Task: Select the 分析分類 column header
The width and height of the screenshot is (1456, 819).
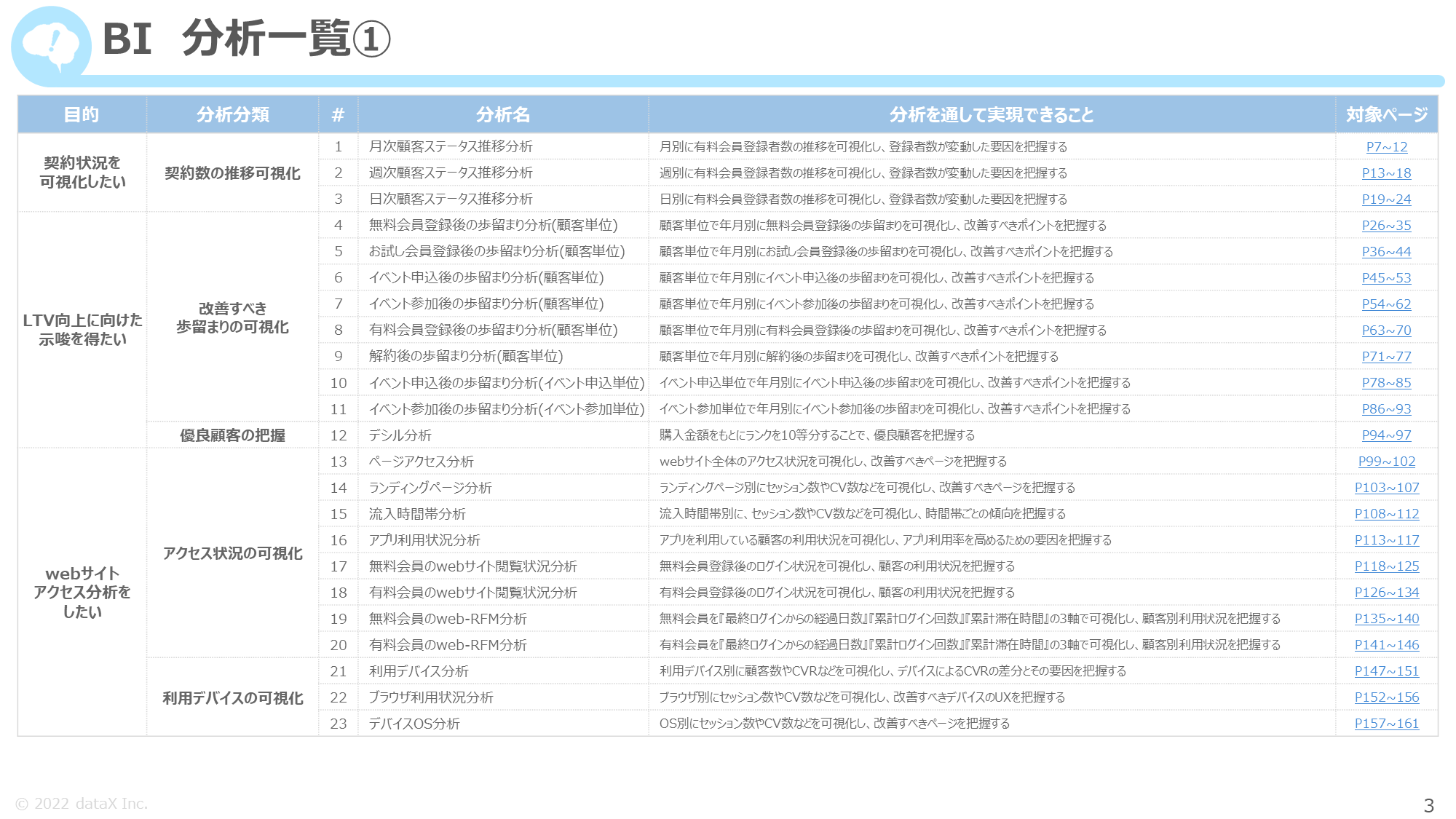Action: click(x=232, y=114)
